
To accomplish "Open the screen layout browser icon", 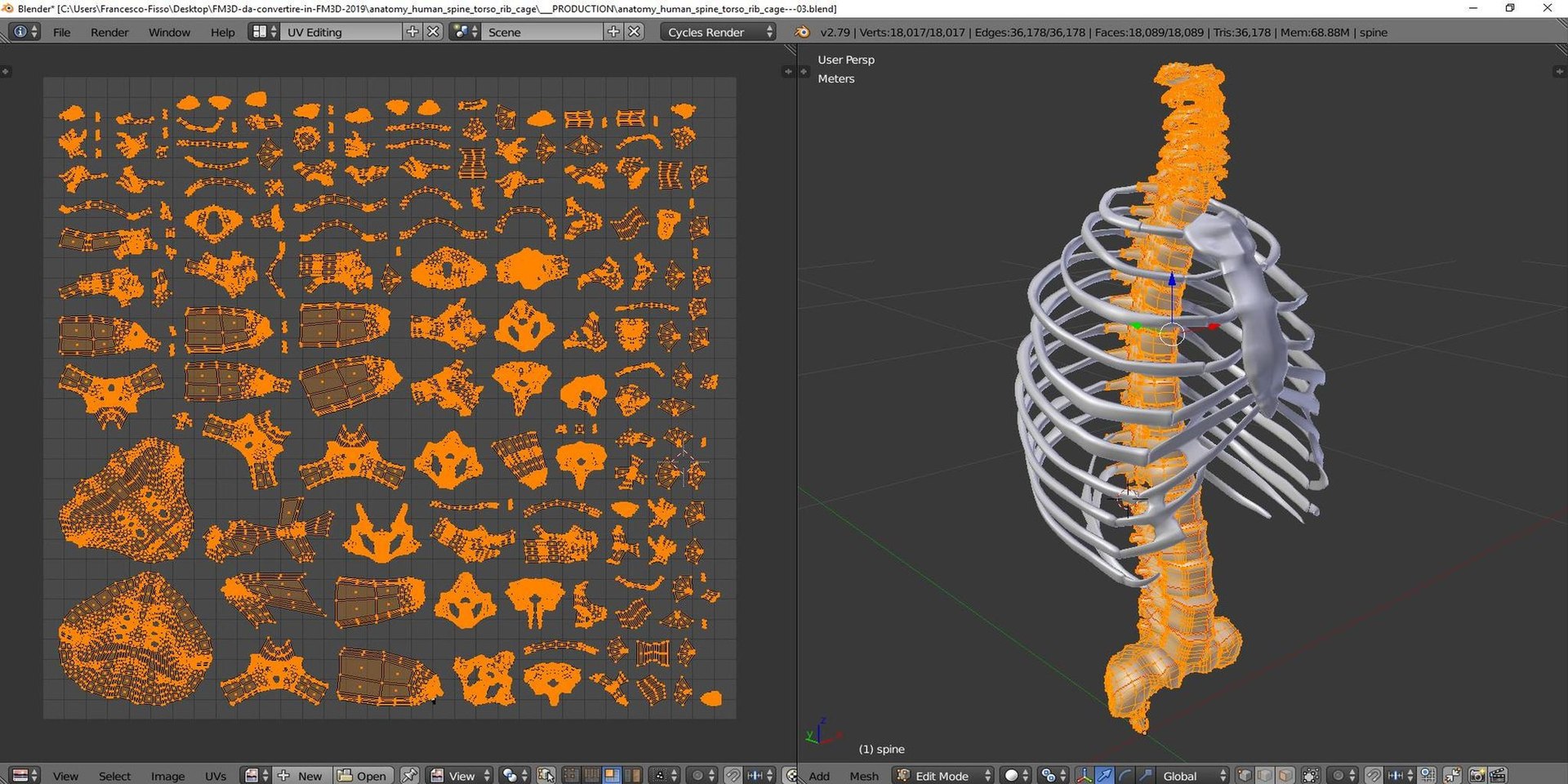I will click(x=265, y=32).
